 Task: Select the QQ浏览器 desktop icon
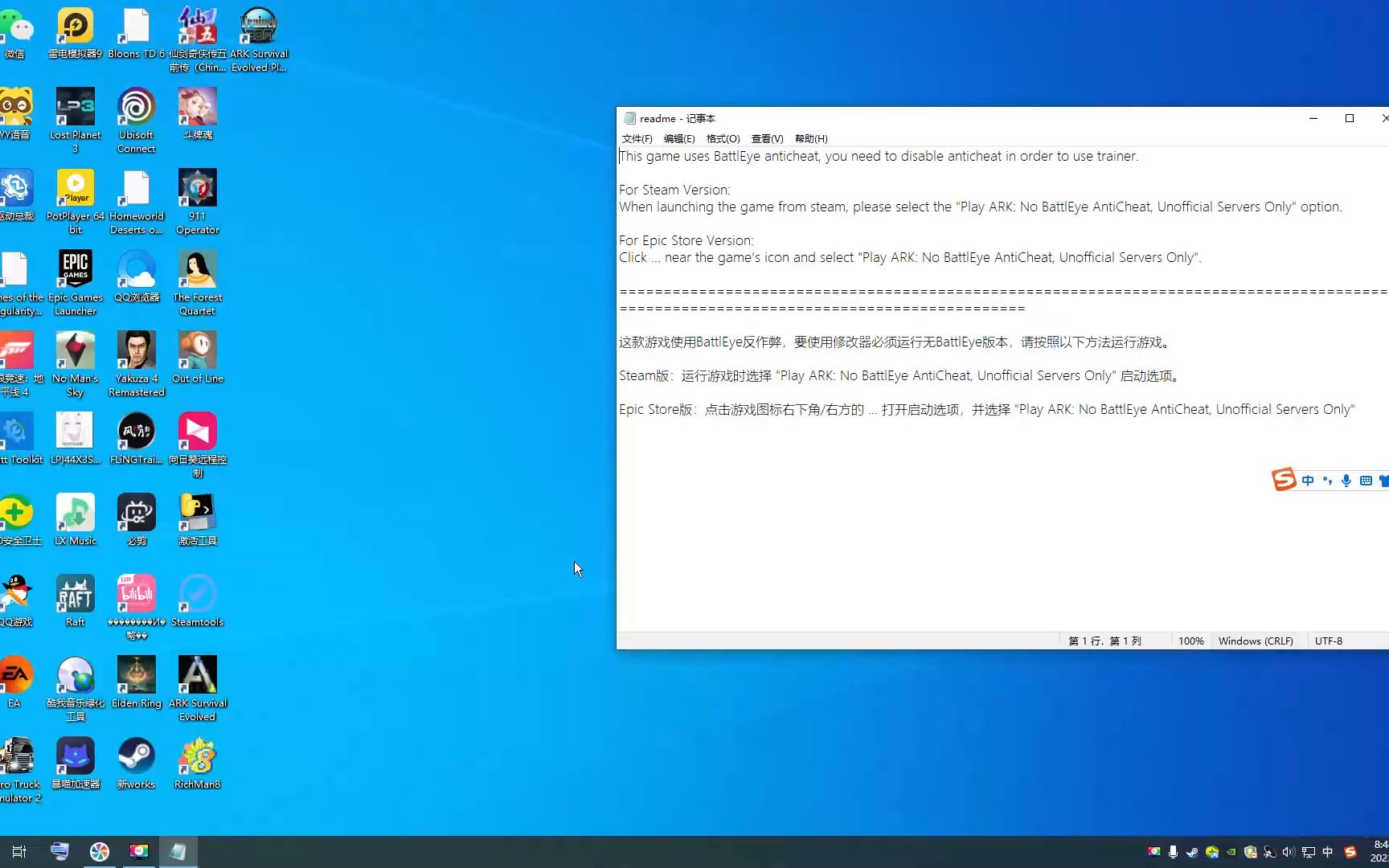coord(136,276)
